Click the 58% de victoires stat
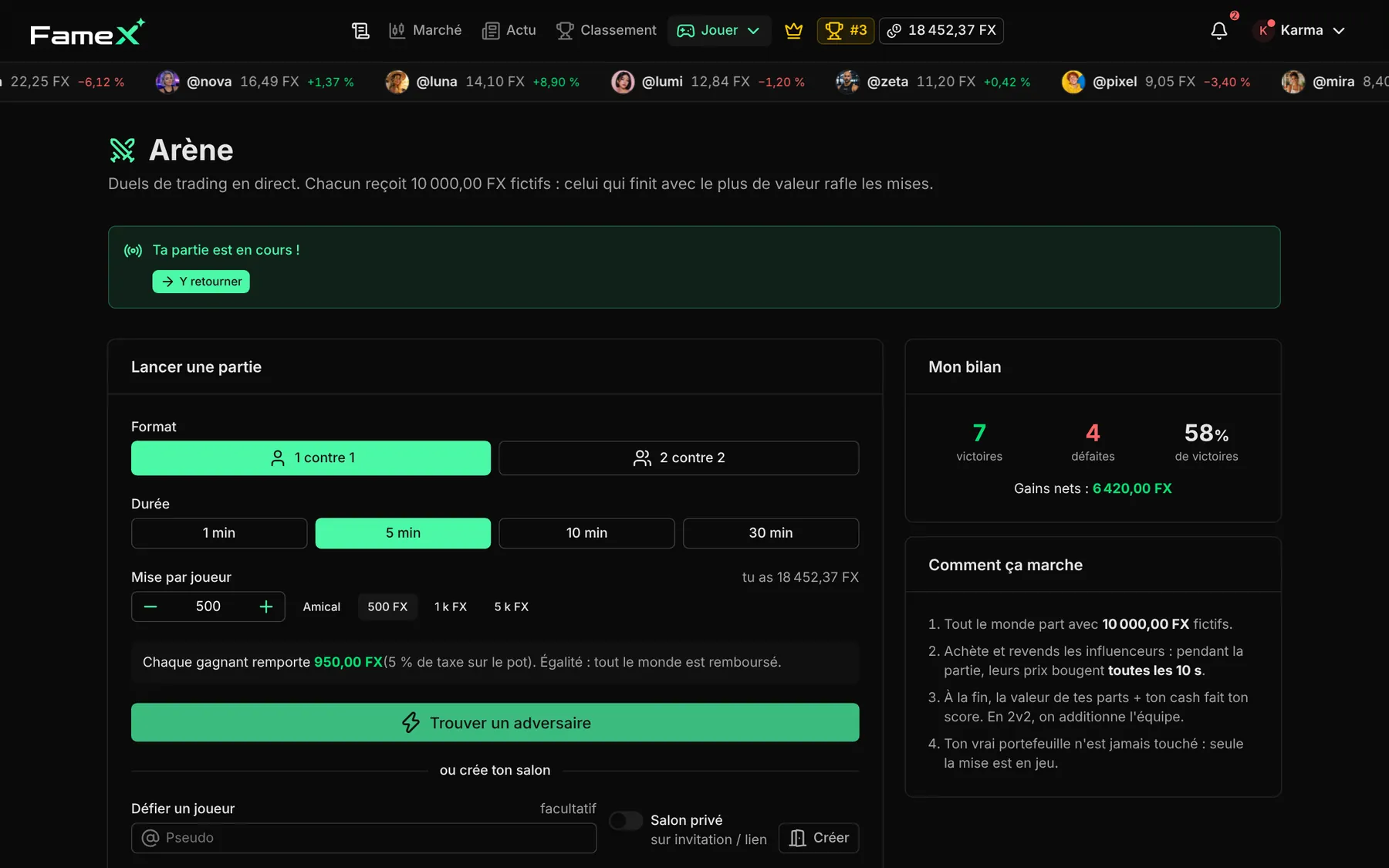This screenshot has width=1389, height=868. click(x=1206, y=442)
